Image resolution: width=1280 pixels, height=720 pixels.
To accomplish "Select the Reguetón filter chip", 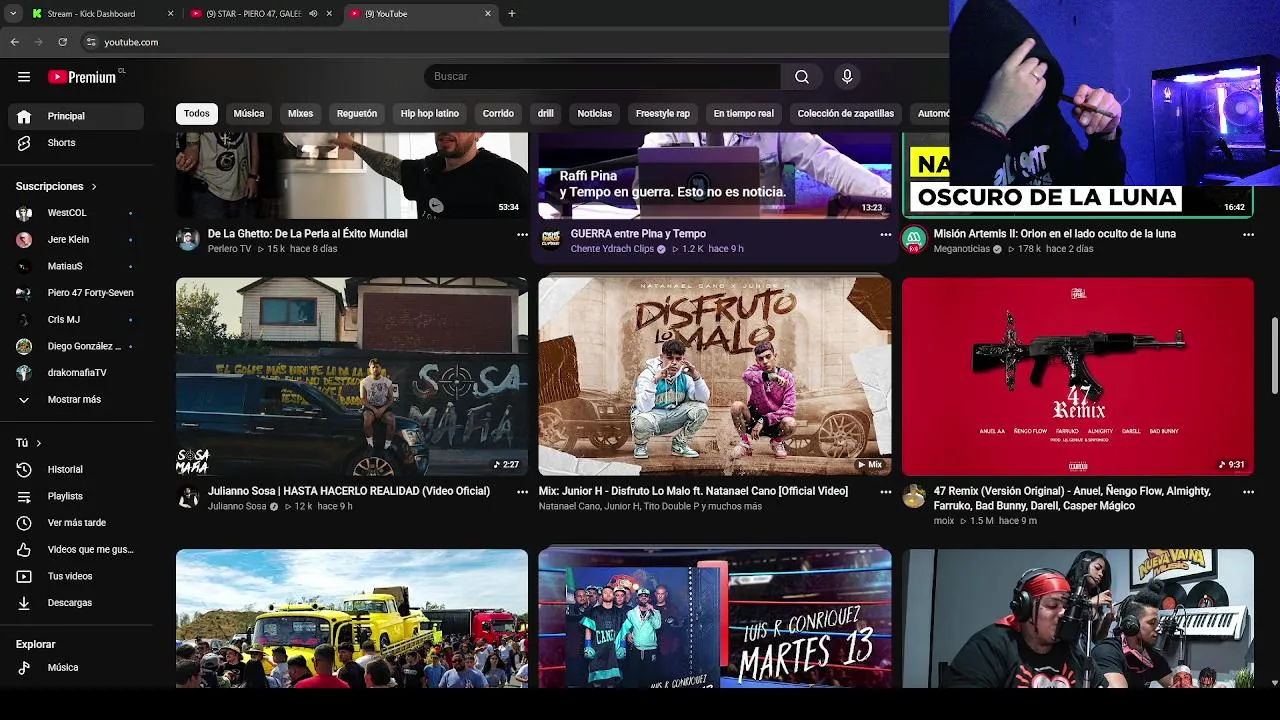I will click(x=357, y=114).
